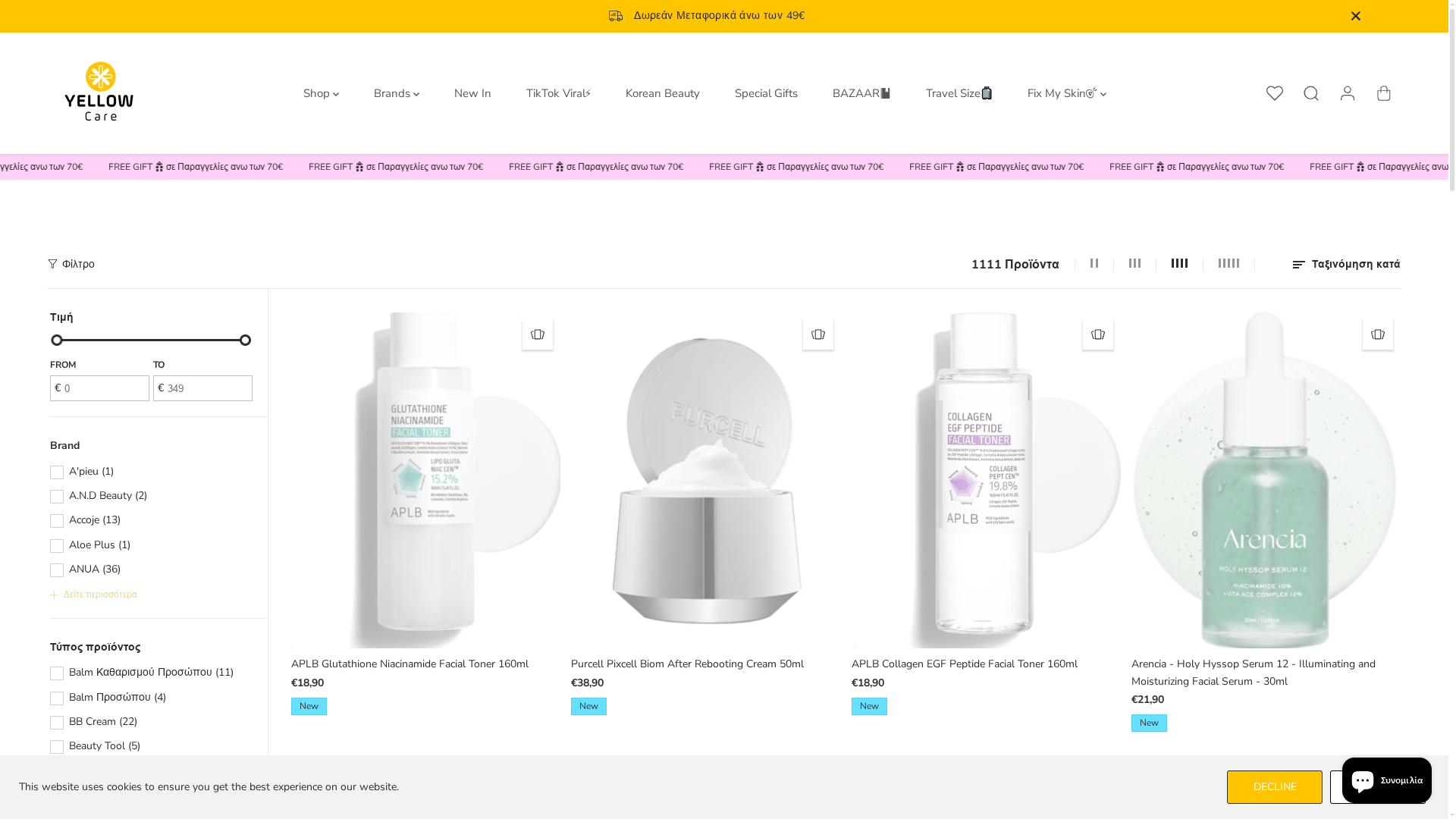Open the New In menu item
The height and width of the screenshot is (819, 1456).
pyautogui.click(x=472, y=93)
